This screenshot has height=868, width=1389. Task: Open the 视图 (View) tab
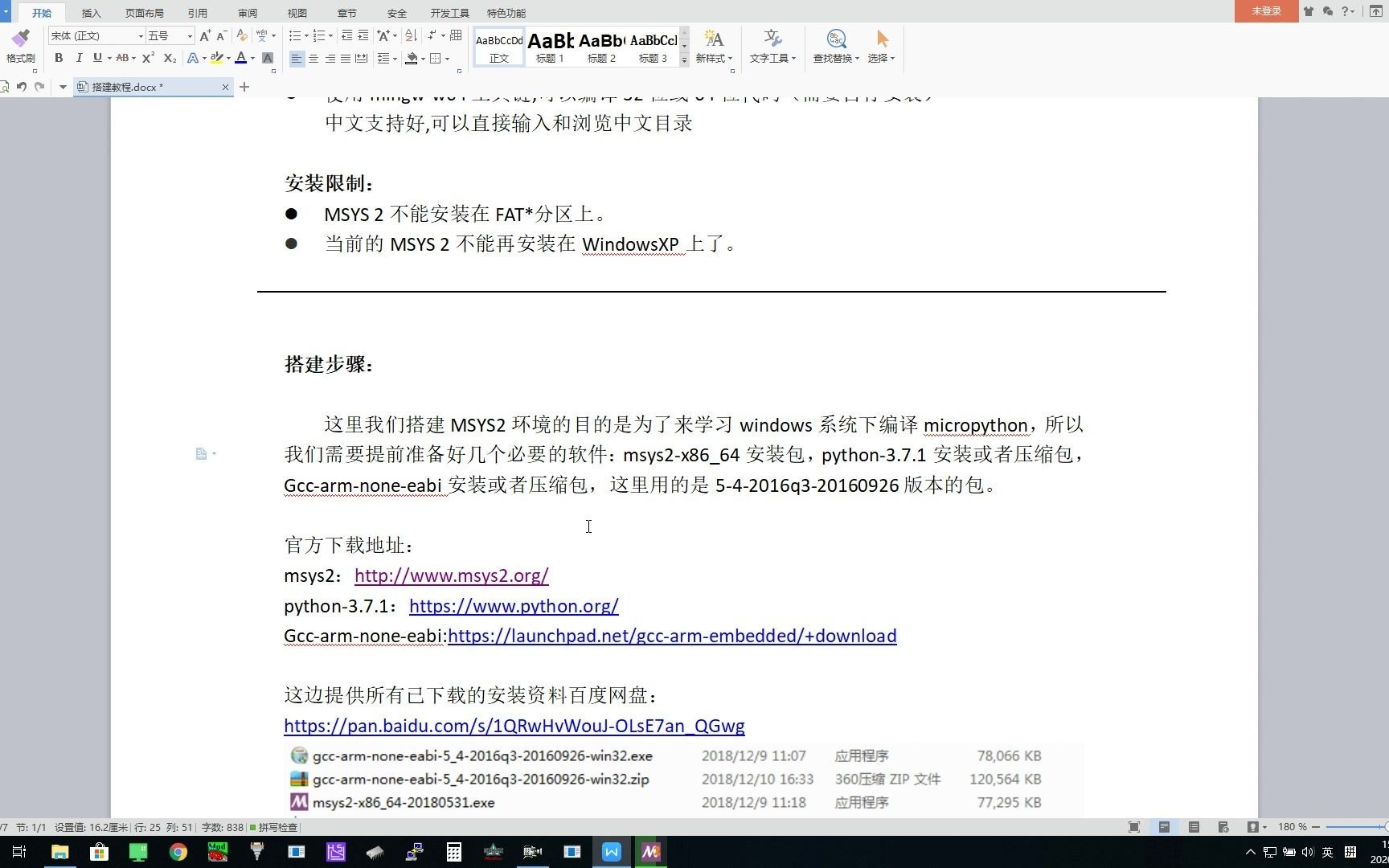tap(297, 13)
